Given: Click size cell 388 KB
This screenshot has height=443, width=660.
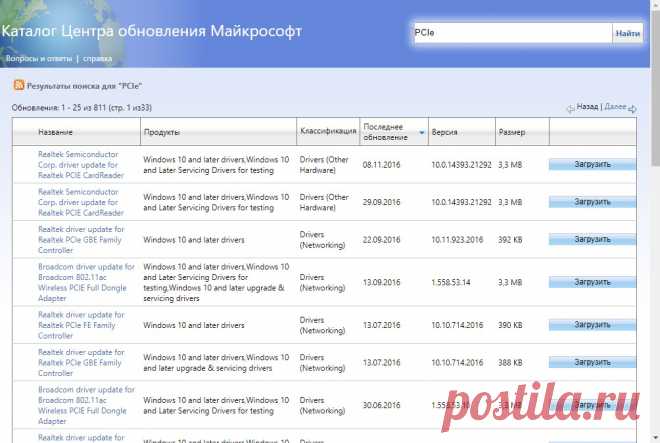Looking at the screenshot, I should click(510, 363).
